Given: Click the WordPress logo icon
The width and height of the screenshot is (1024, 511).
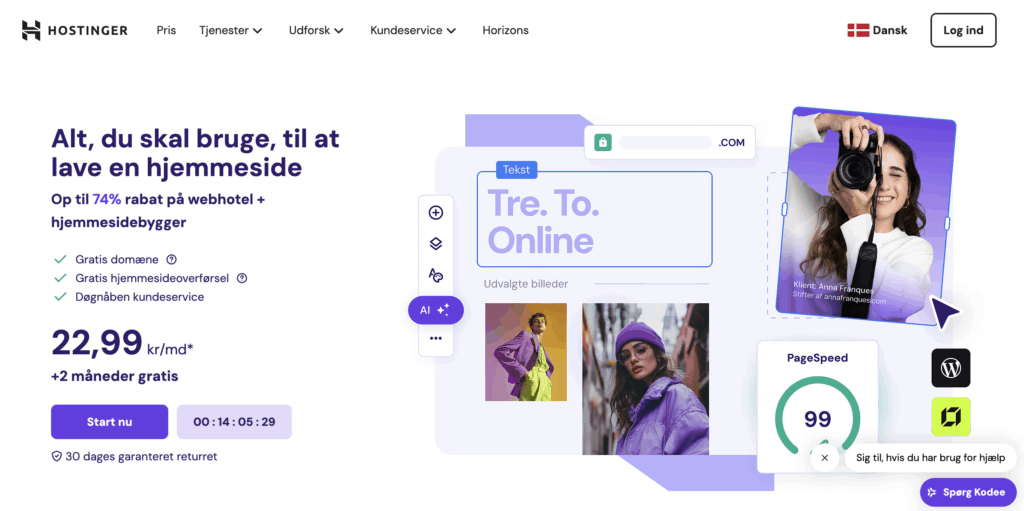Looking at the screenshot, I should (950, 368).
